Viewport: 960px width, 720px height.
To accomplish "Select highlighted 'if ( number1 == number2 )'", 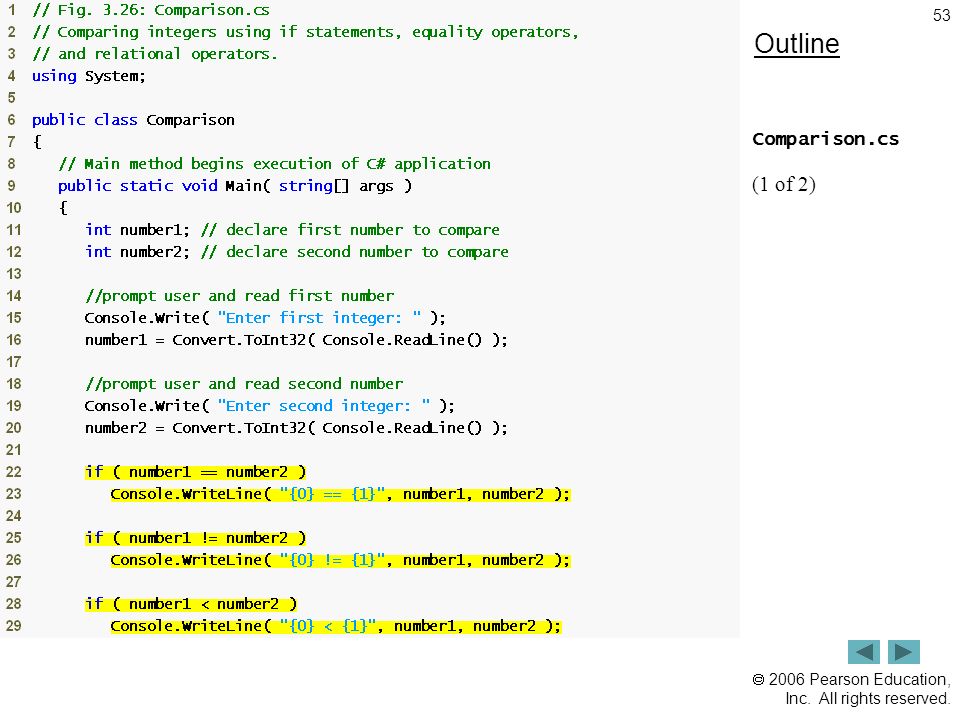I will pos(195,472).
